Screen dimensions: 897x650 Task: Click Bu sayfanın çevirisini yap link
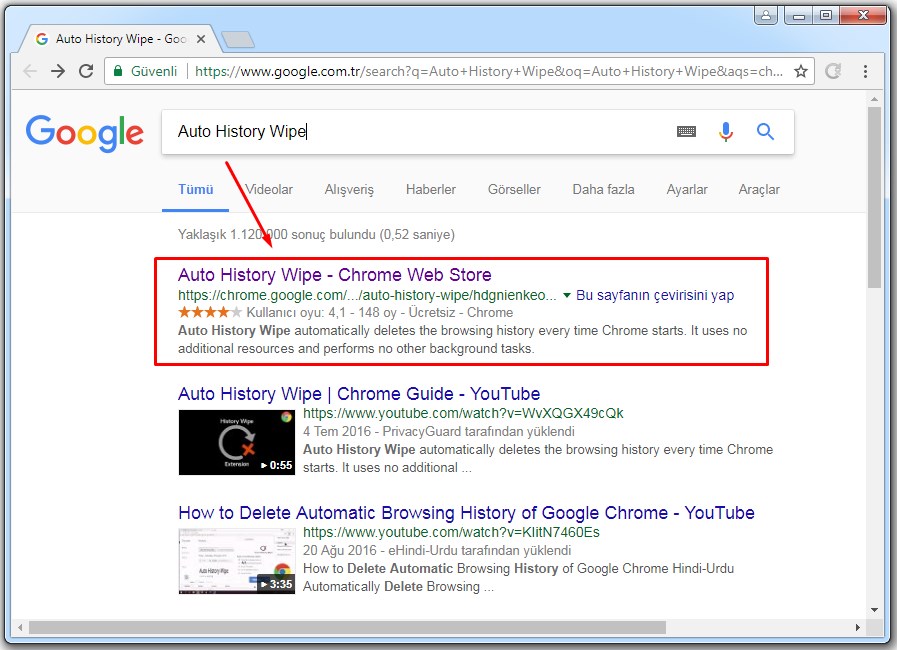655,295
